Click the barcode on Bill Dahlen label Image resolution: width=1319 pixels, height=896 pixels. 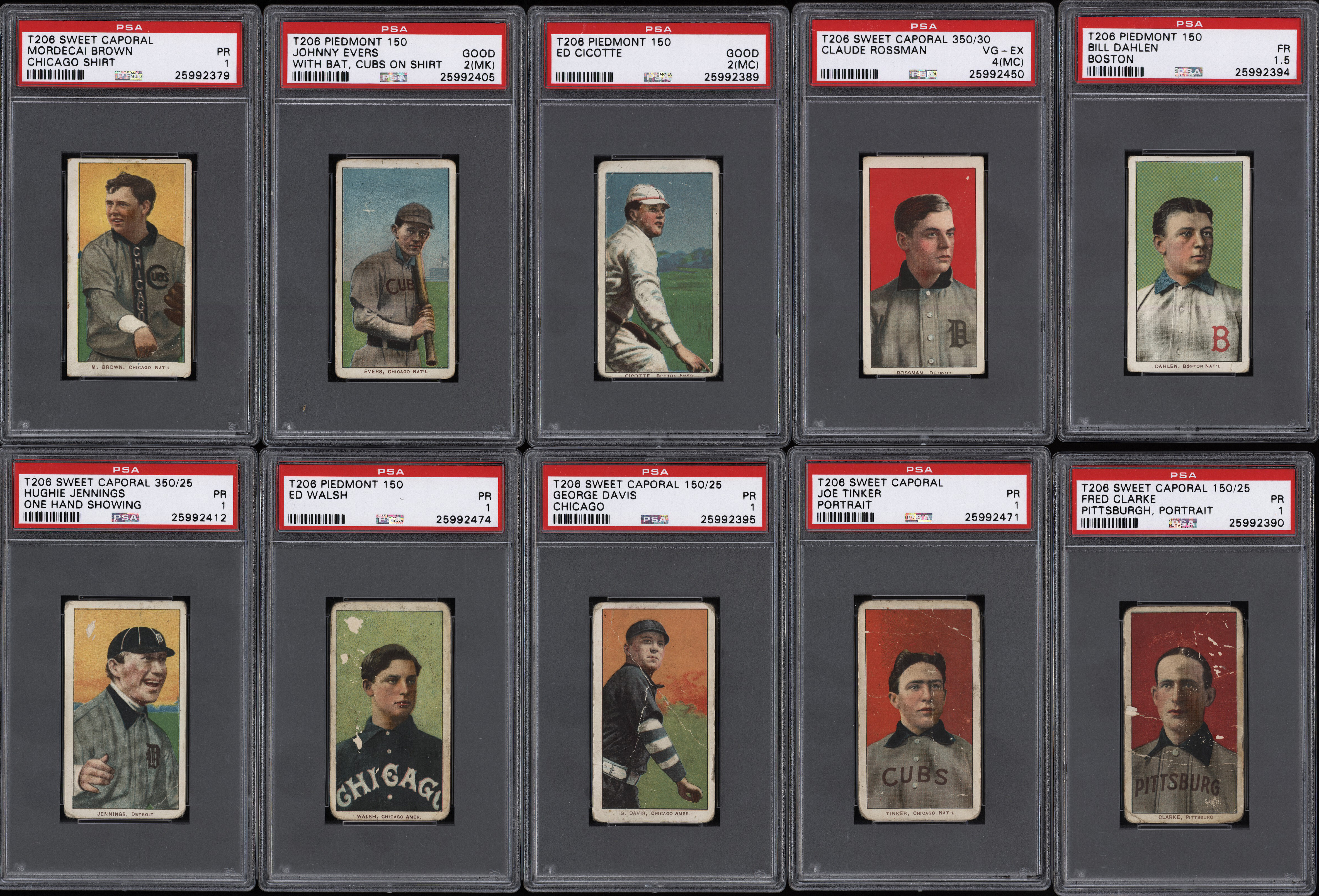click(1115, 72)
